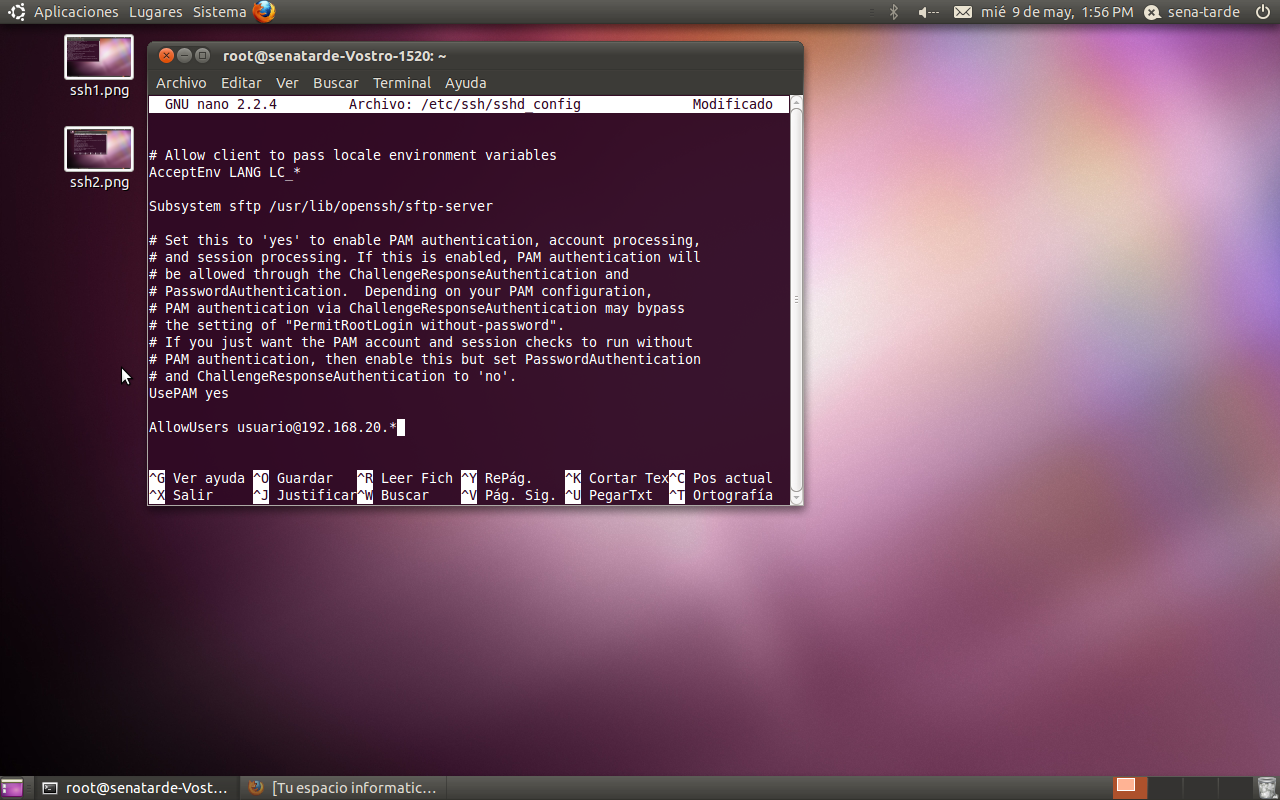Open the sena-tarde user menu
This screenshot has height=800, width=1280.
point(1192,12)
